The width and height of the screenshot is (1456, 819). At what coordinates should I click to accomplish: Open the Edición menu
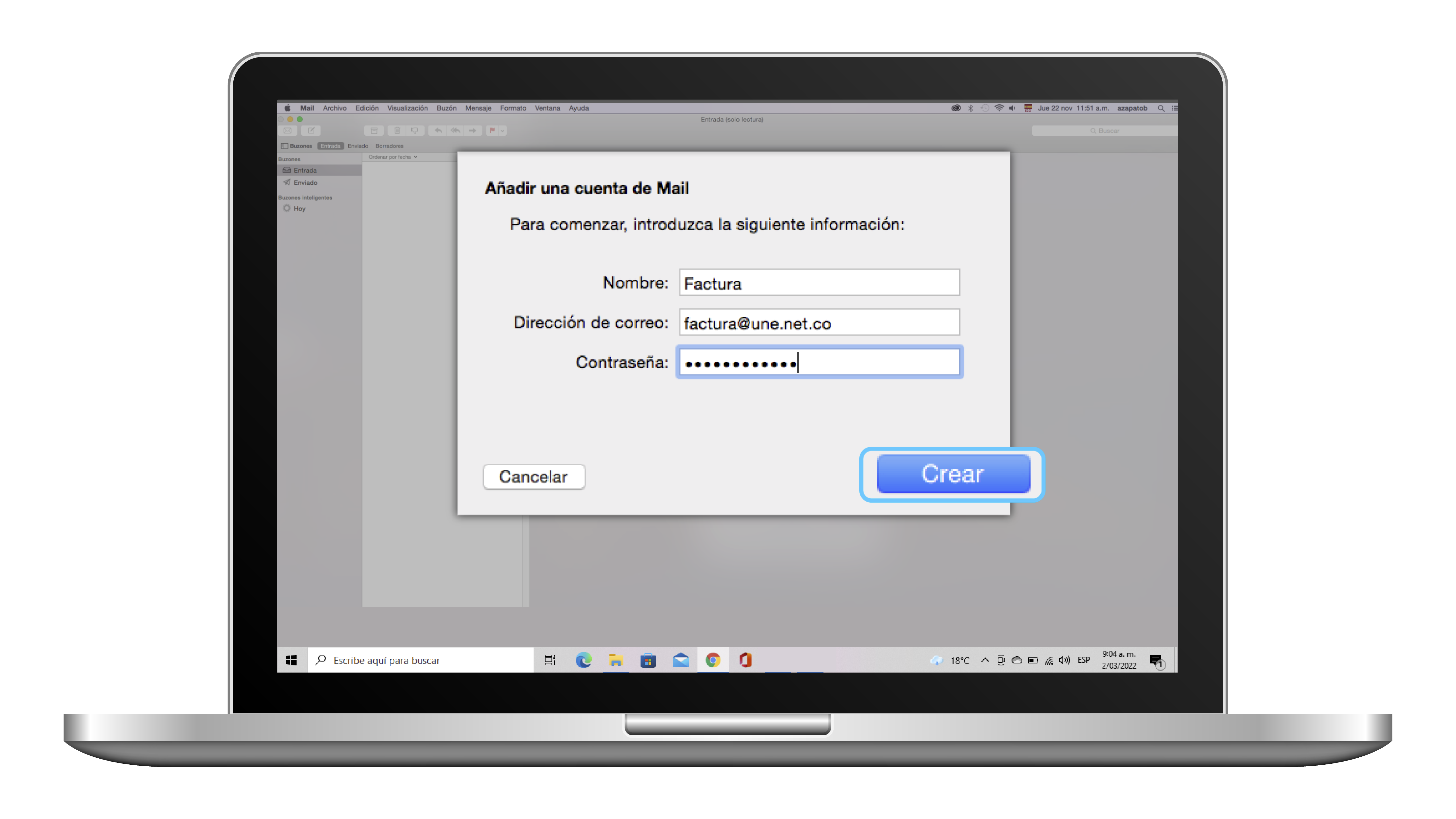coord(367,108)
